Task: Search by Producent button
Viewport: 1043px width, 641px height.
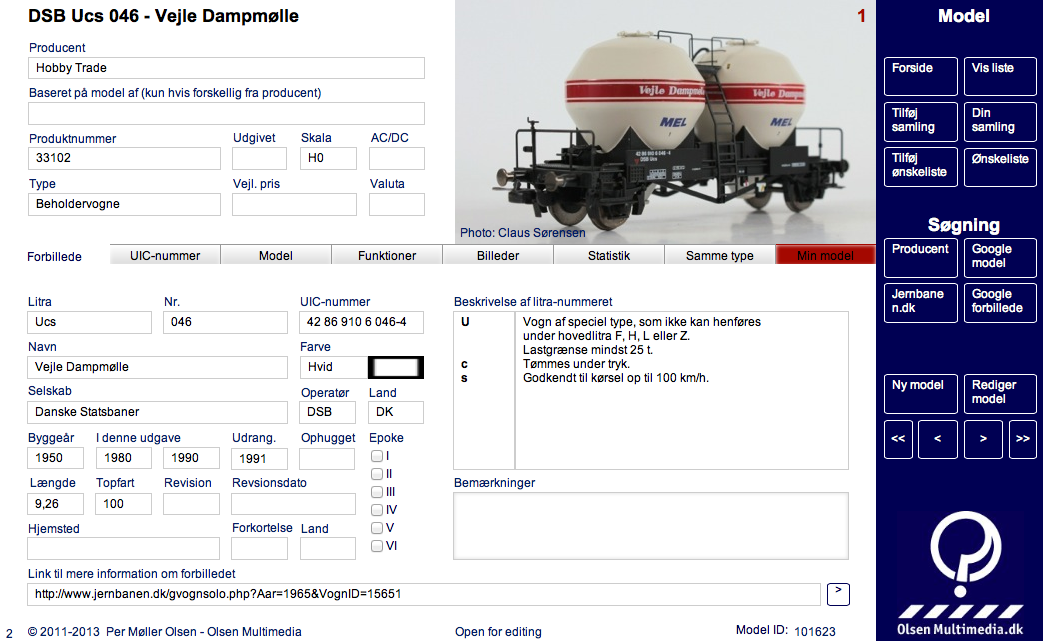Action: click(921, 257)
